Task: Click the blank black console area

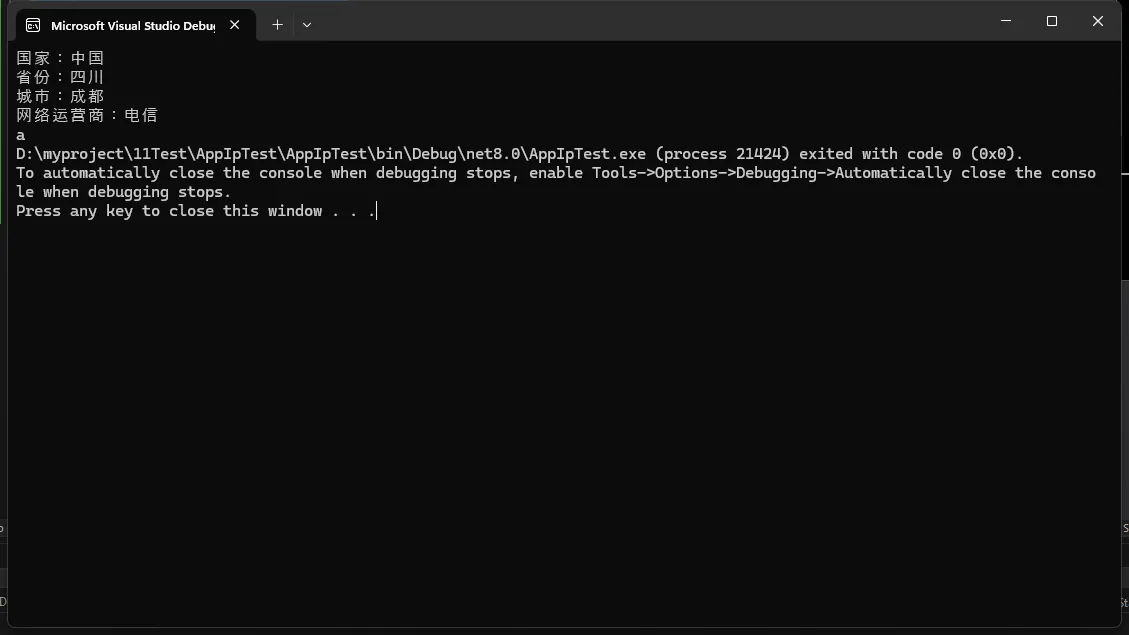Action: point(560,400)
